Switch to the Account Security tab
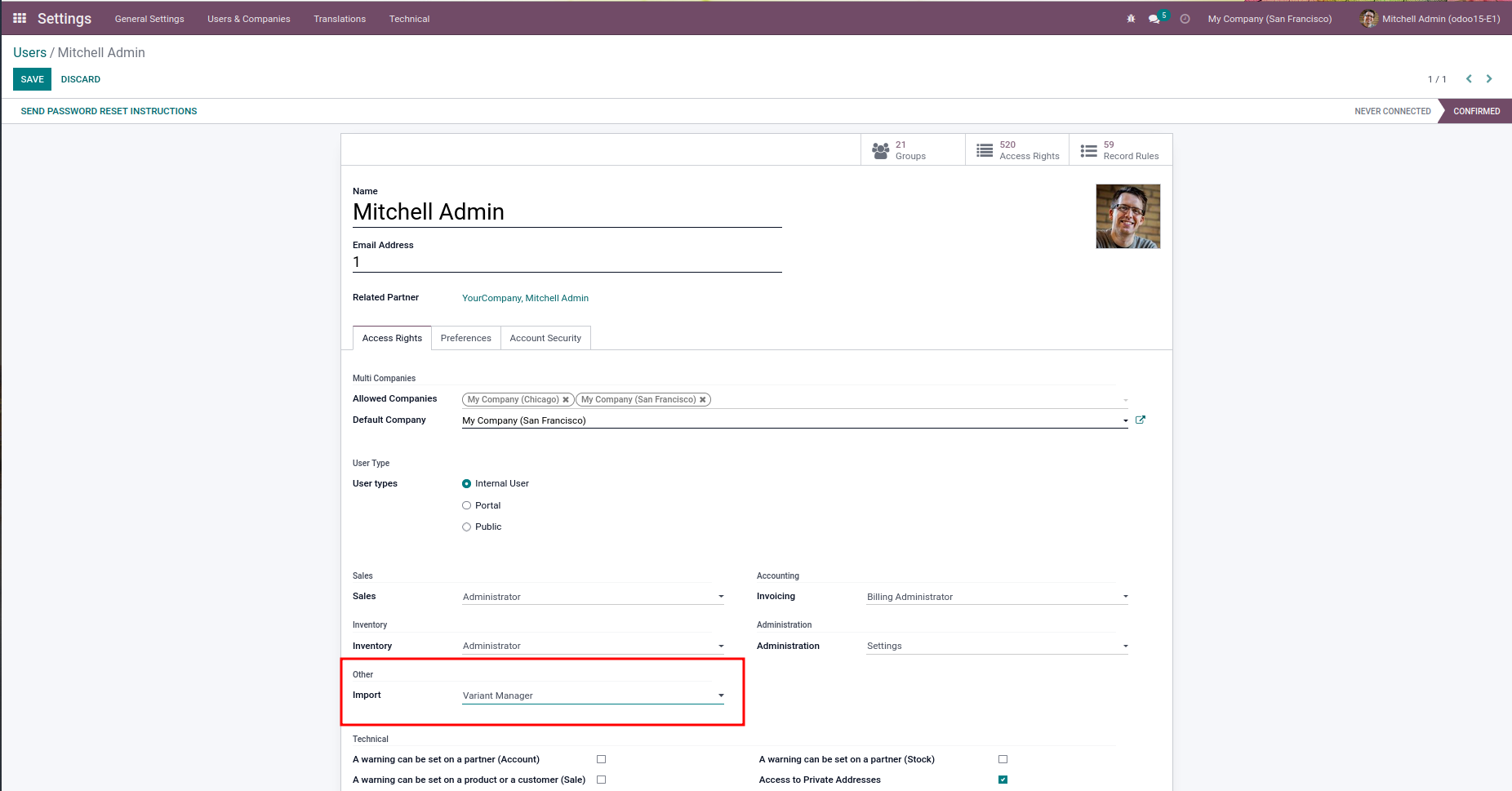The width and height of the screenshot is (1512, 791). click(x=545, y=338)
